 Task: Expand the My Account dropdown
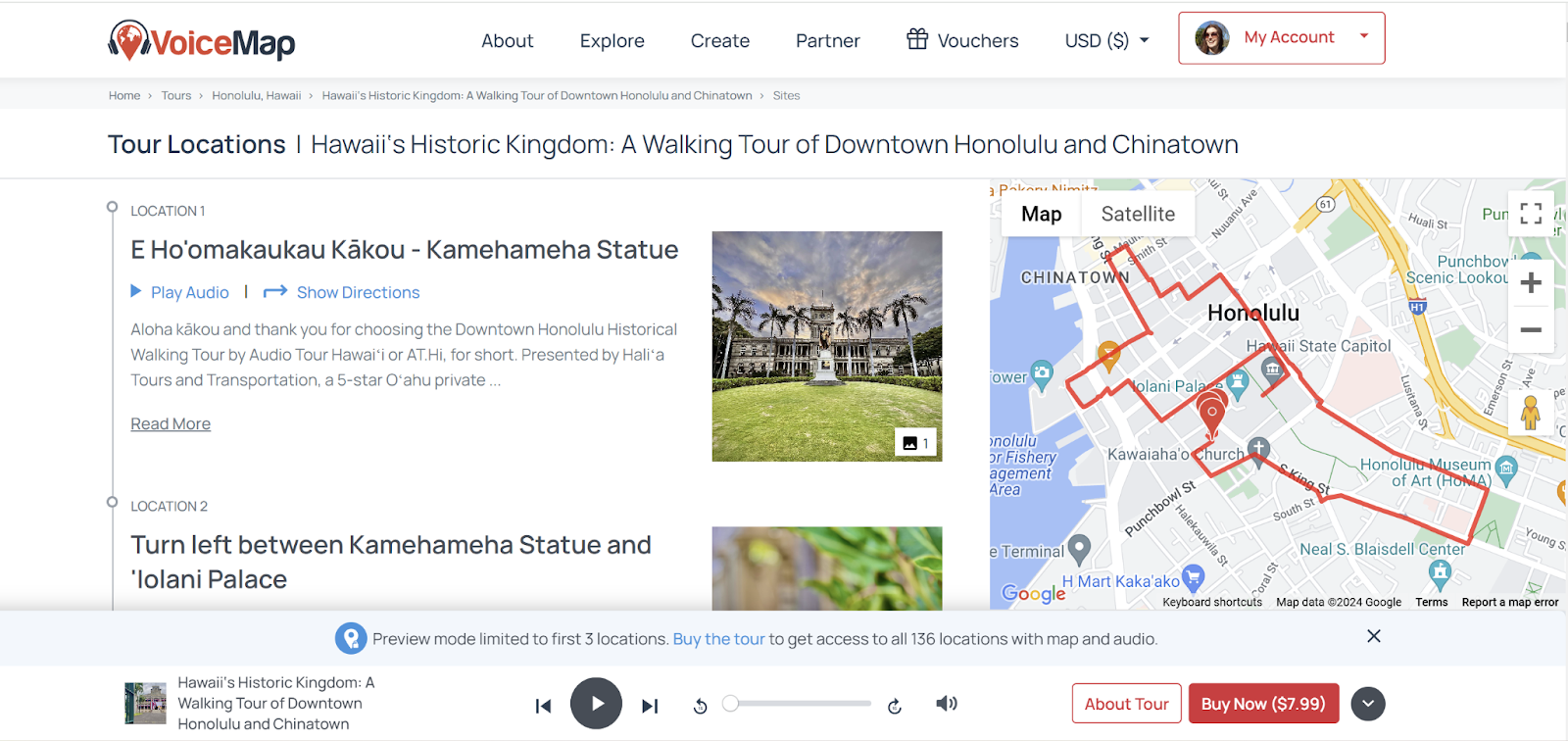1282,38
